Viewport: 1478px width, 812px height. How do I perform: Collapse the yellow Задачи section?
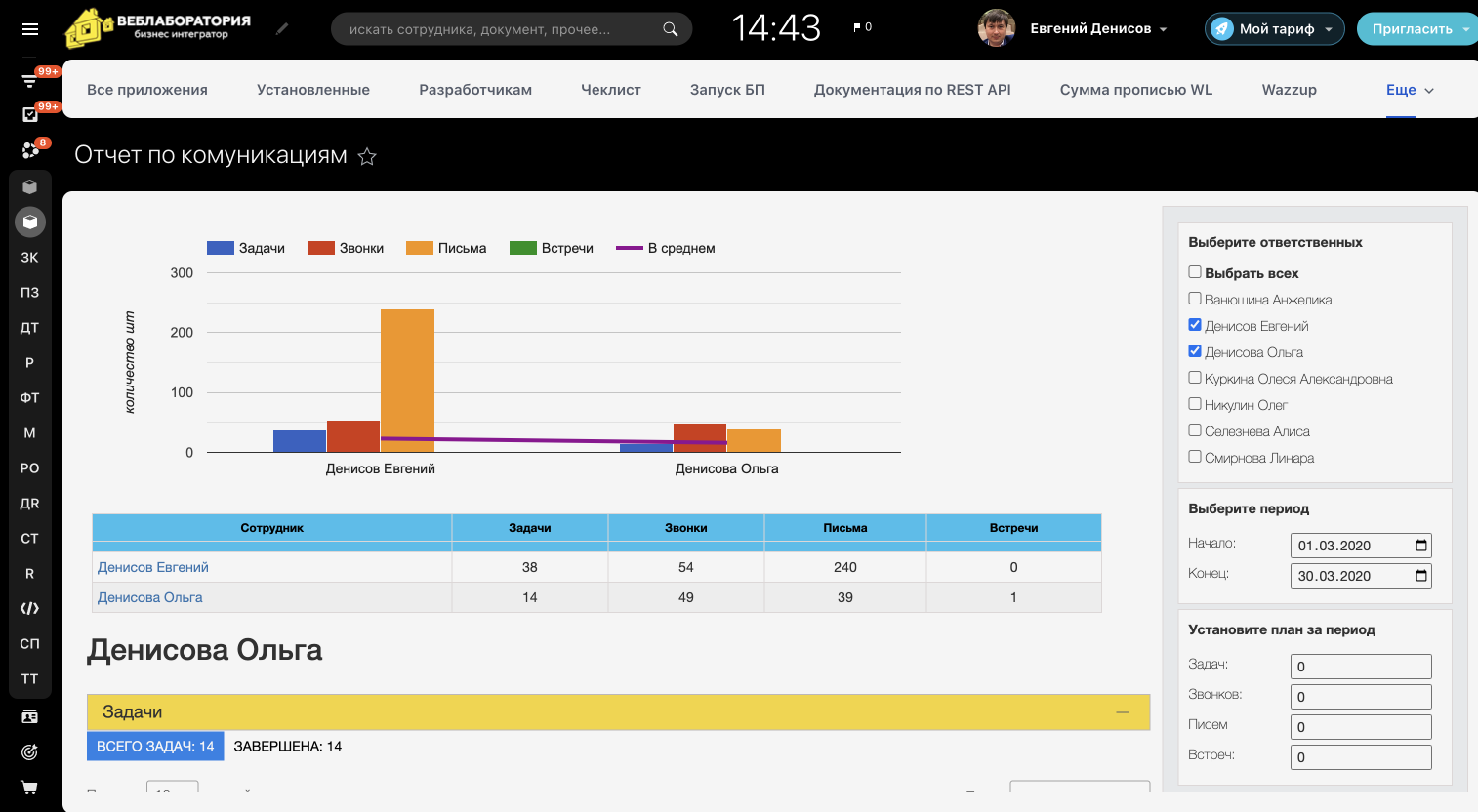click(1123, 712)
